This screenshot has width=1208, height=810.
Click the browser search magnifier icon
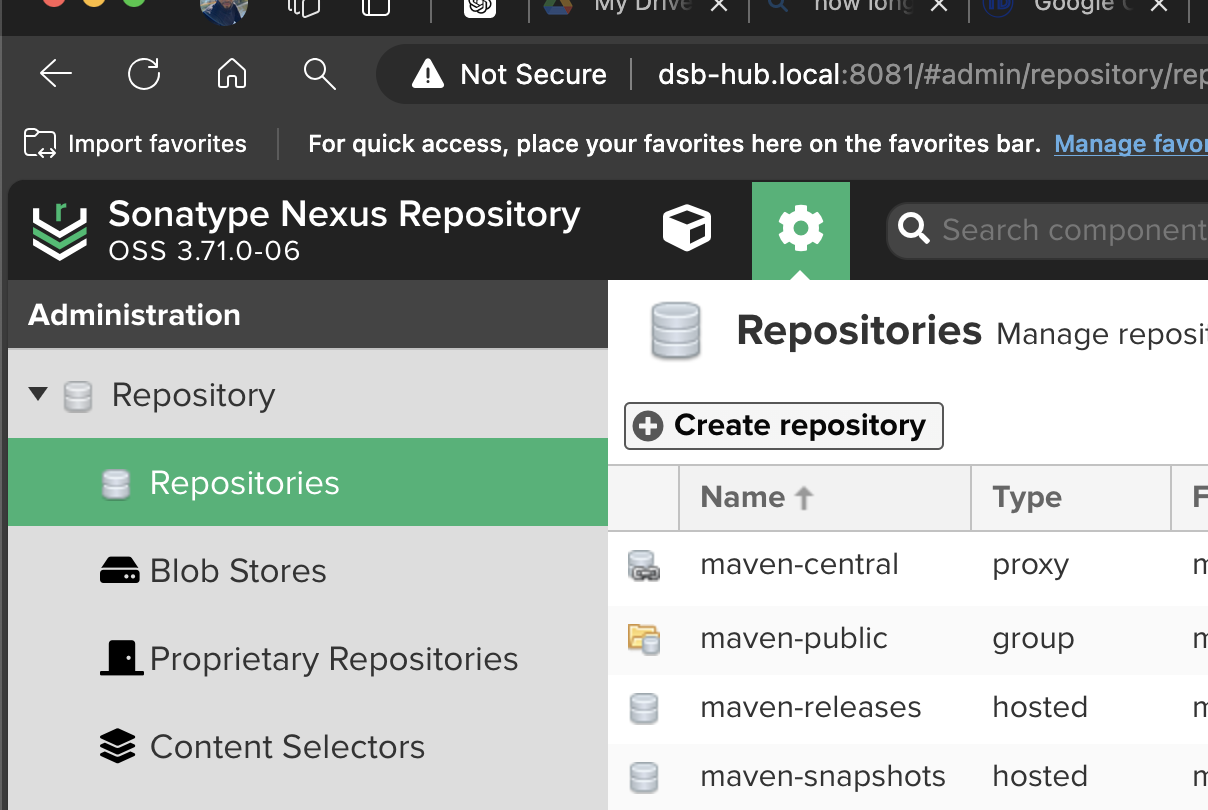click(319, 73)
